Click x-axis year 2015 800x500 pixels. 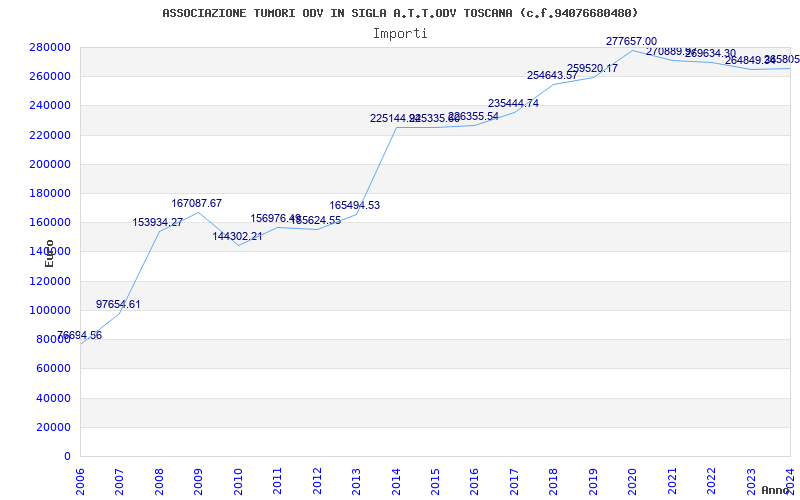pyautogui.click(x=435, y=482)
